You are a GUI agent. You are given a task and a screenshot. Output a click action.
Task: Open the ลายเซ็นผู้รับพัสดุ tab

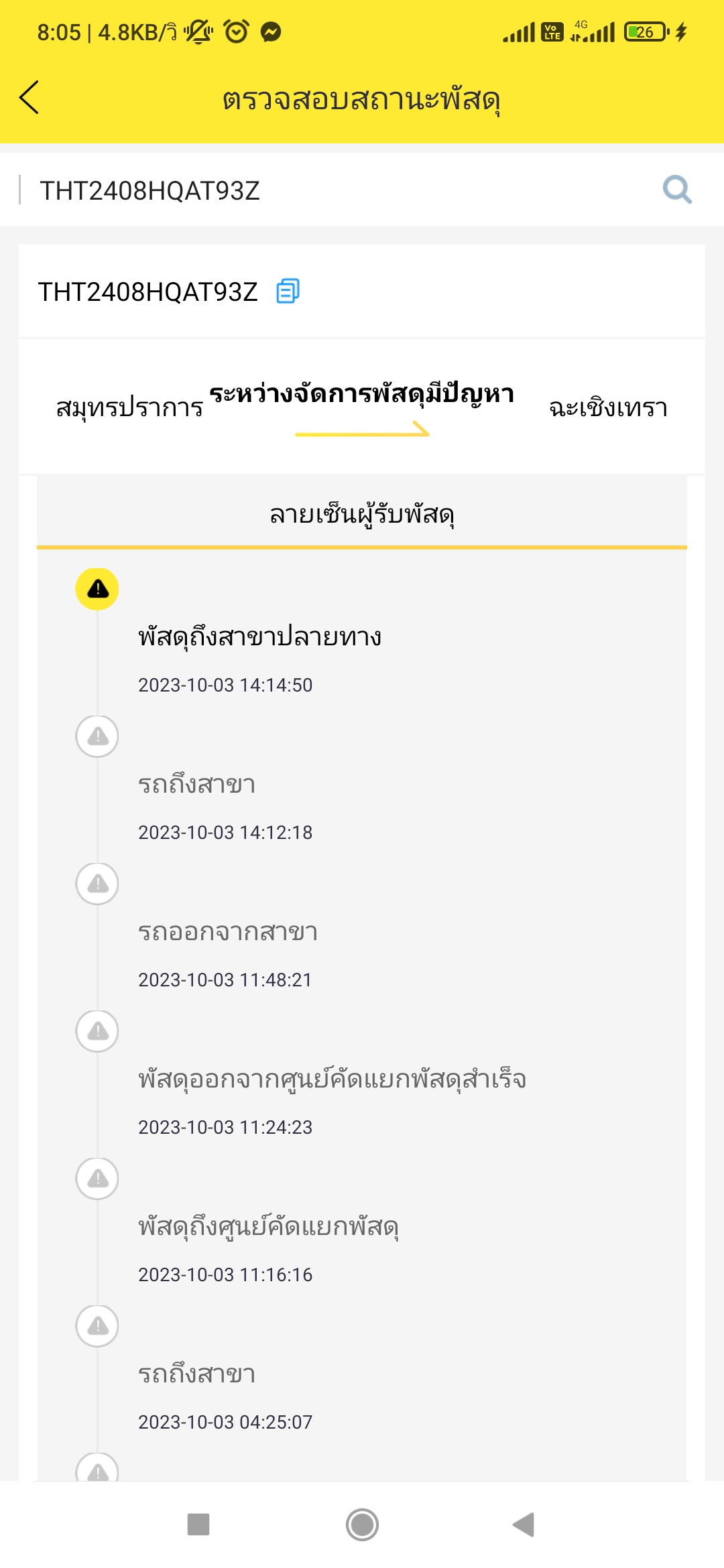[362, 515]
